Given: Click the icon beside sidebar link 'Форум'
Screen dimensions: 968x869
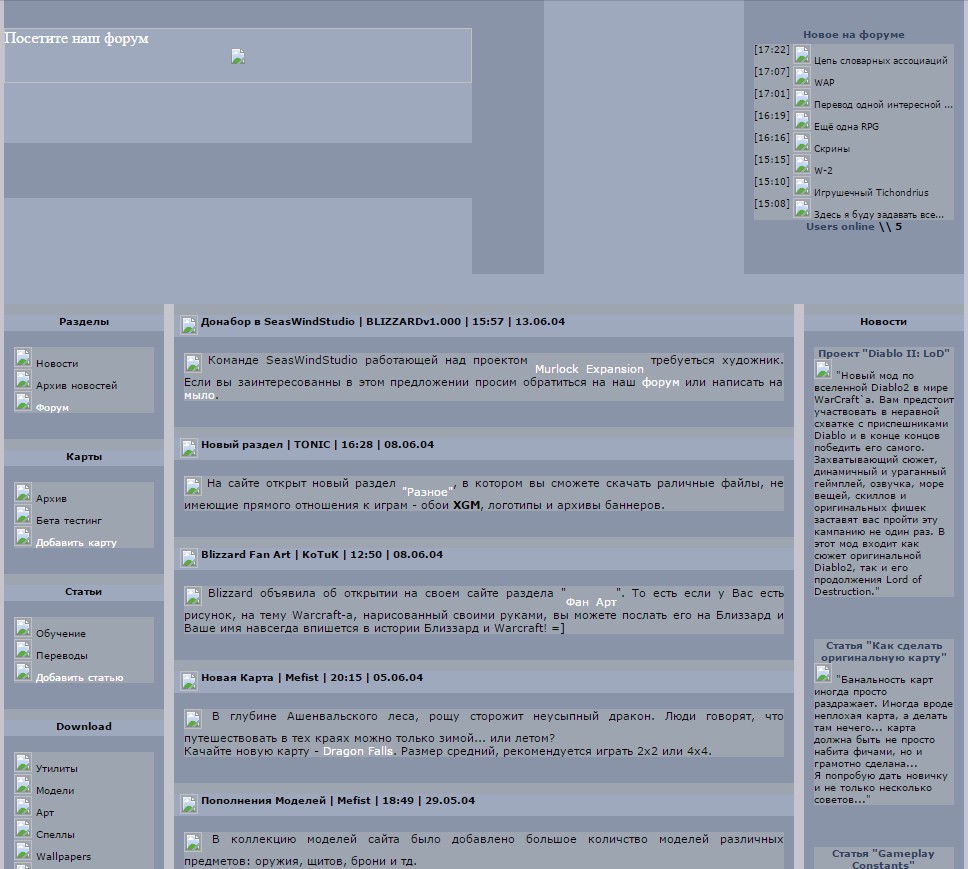Looking at the screenshot, I should pyautogui.click(x=23, y=401).
